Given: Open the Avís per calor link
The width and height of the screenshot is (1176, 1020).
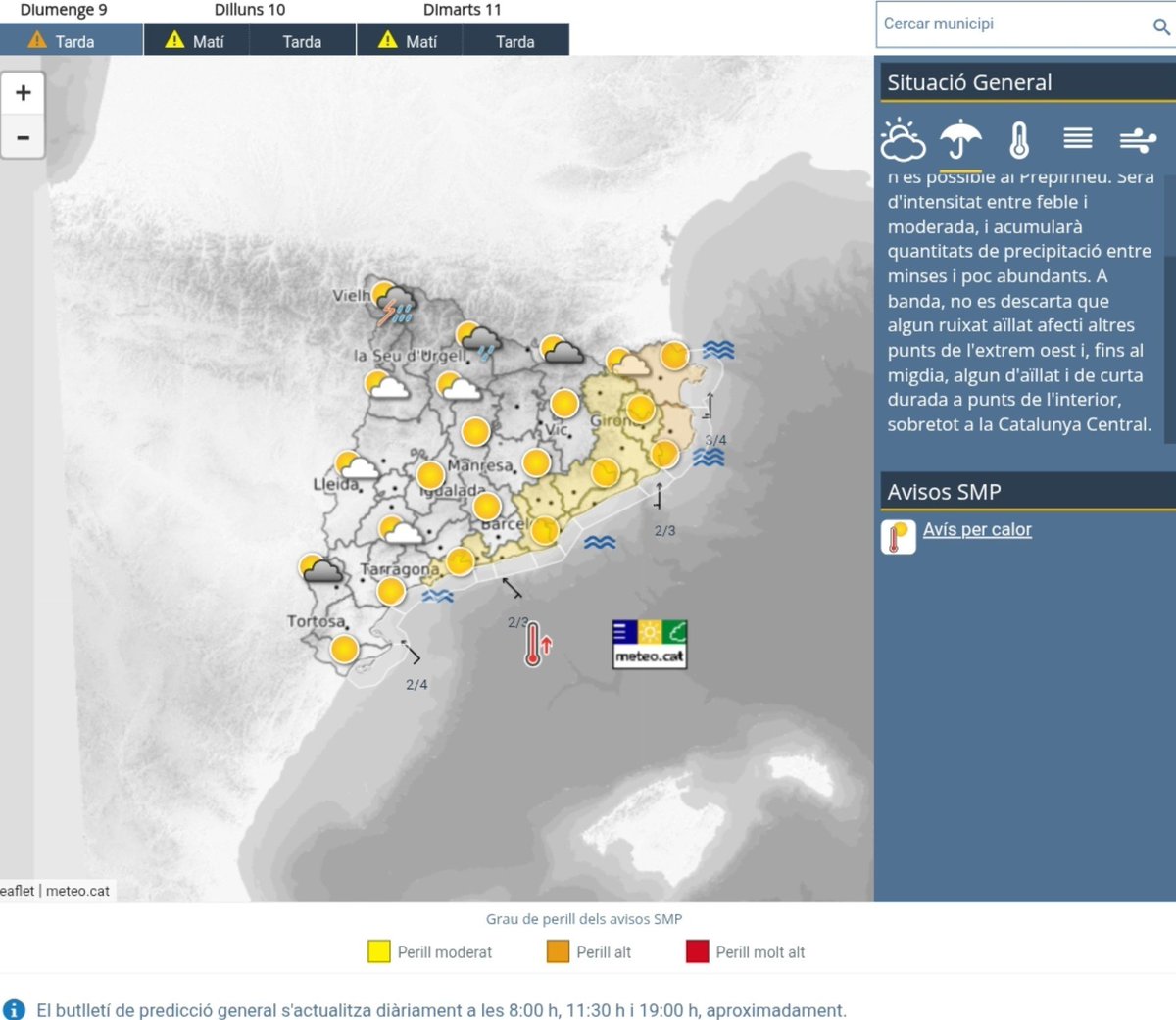Looking at the screenshot, I should pos(977,529).
